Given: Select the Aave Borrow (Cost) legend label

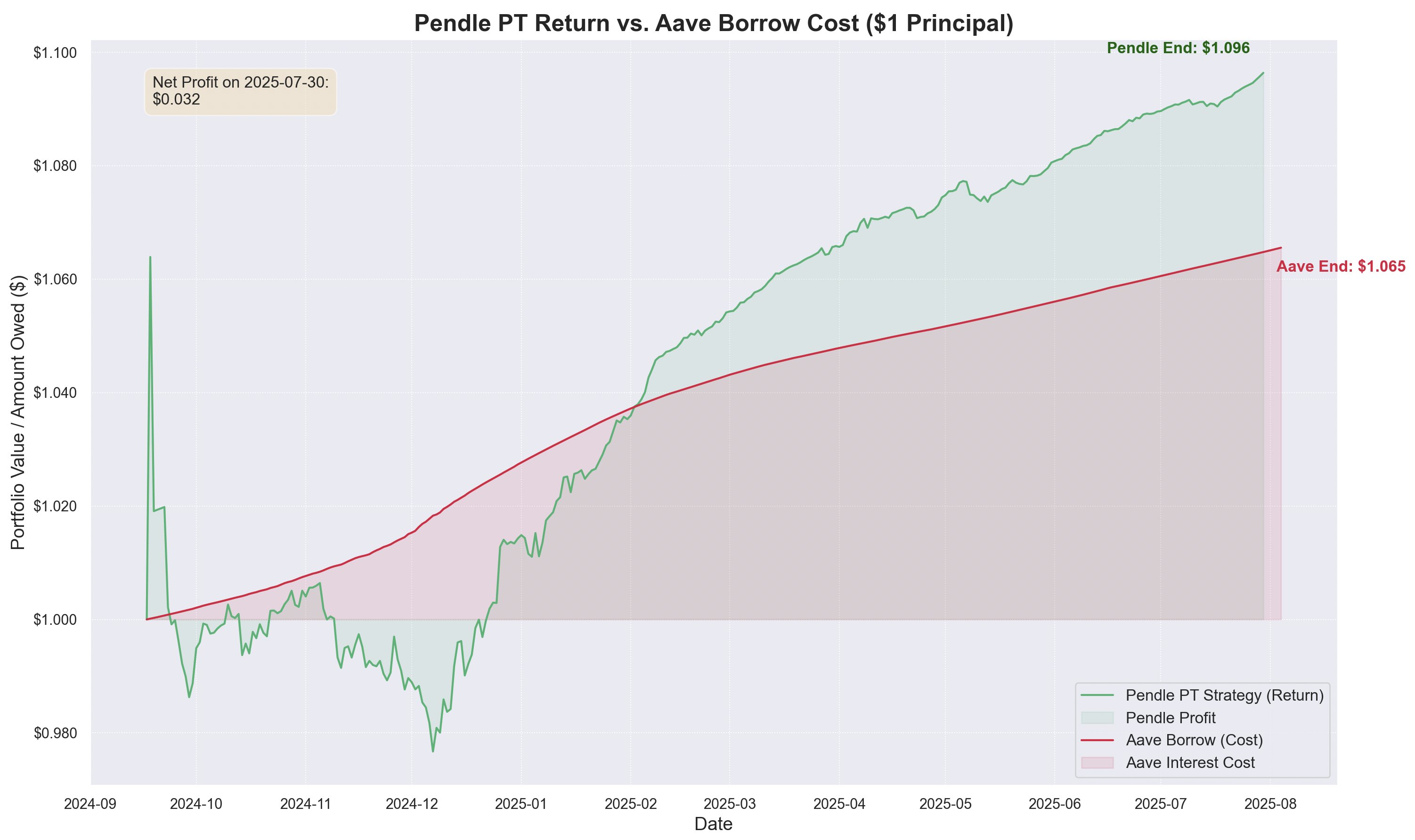Looking at the screenshot, I should (x=1194, y=740).
